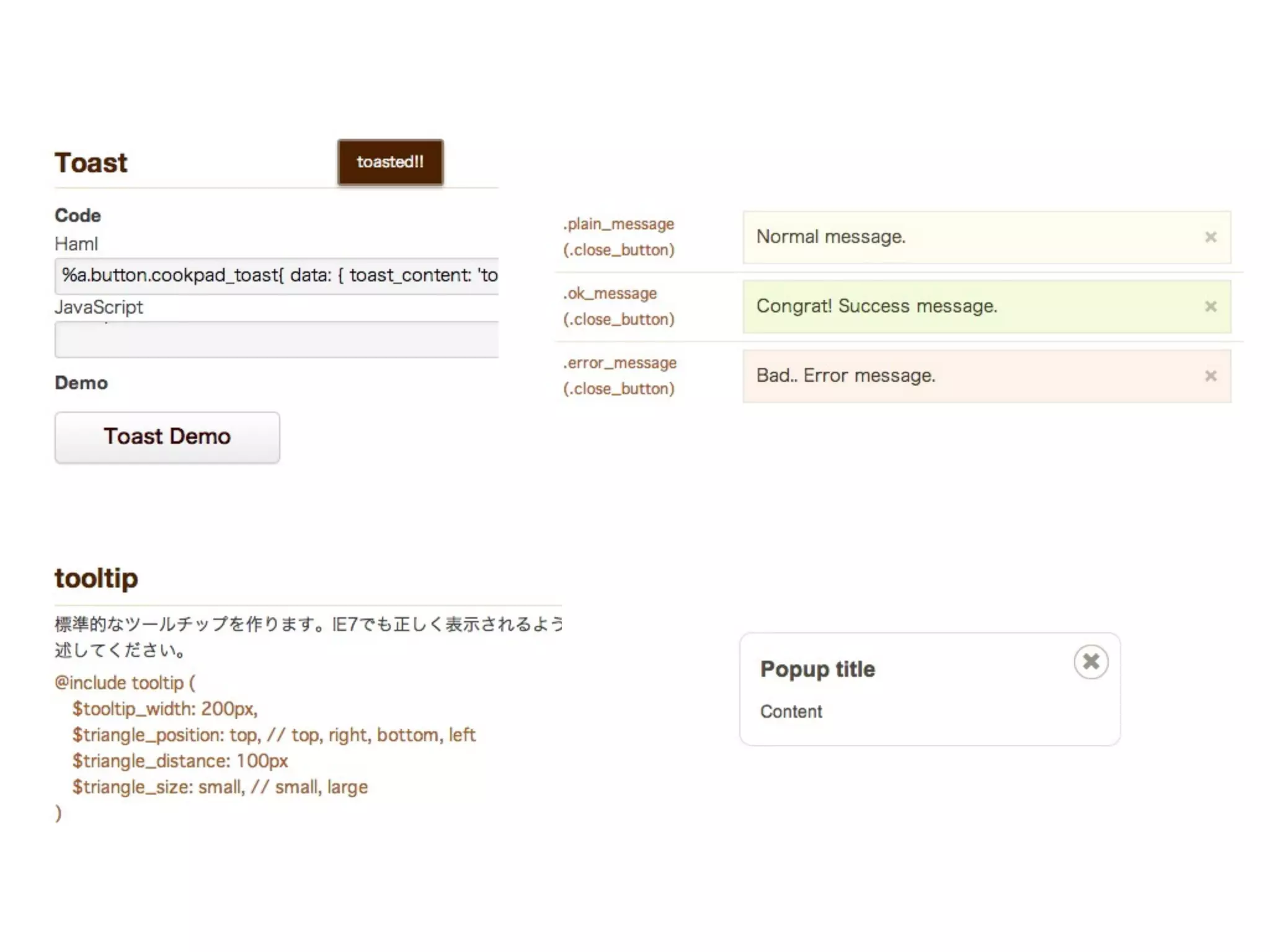
Task: Click the Bad.. Error message text
Action: 845,376
